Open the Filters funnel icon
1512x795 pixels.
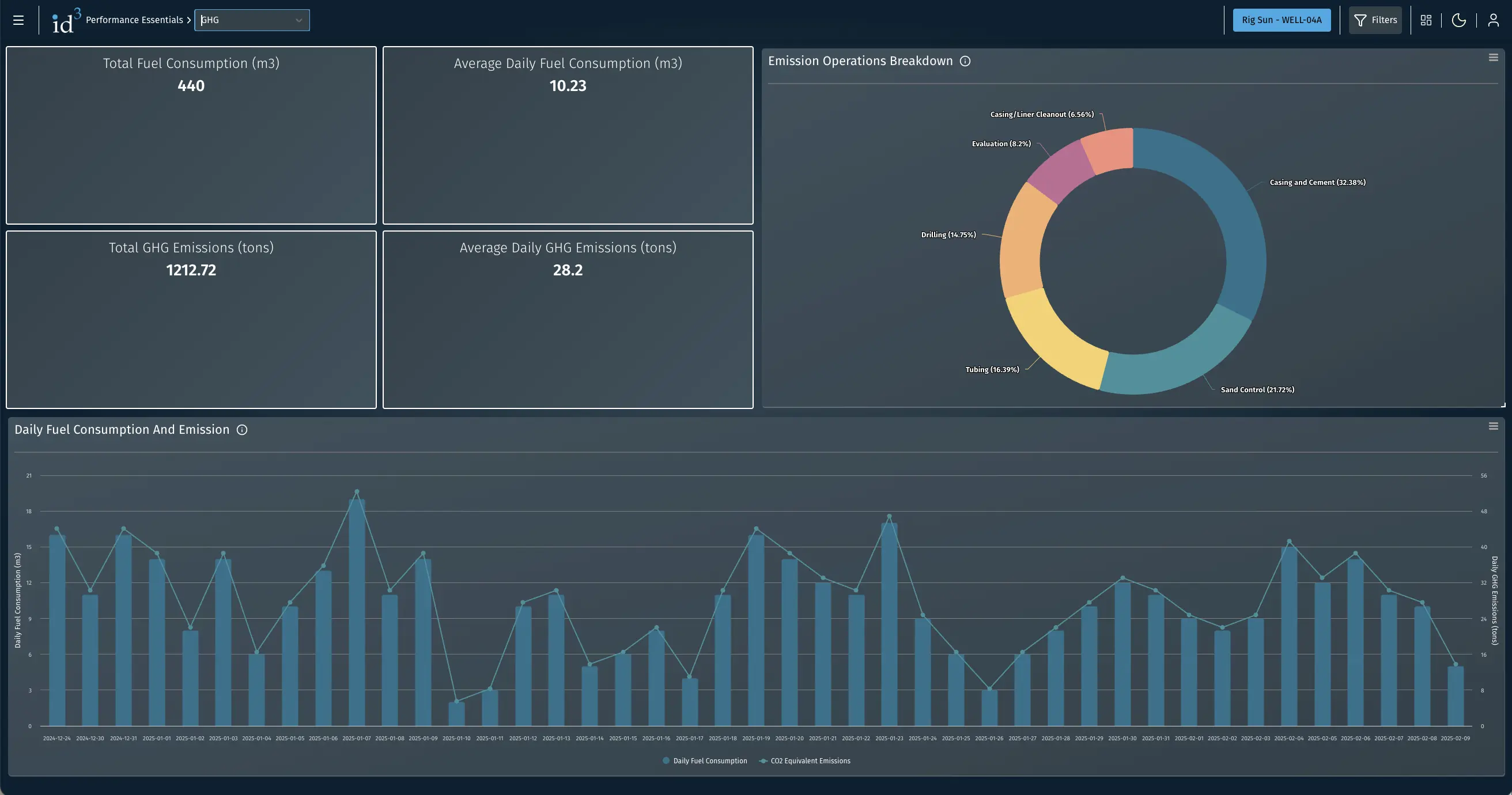tap(1360, 20)
